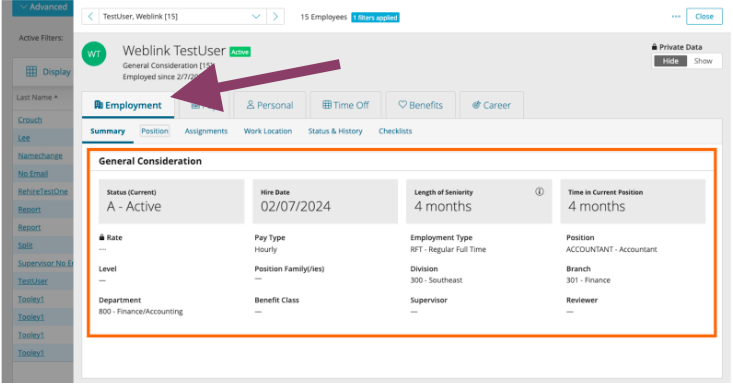Click the Display grid icon
The image size is (733, 386).
(x=31, y=71)
